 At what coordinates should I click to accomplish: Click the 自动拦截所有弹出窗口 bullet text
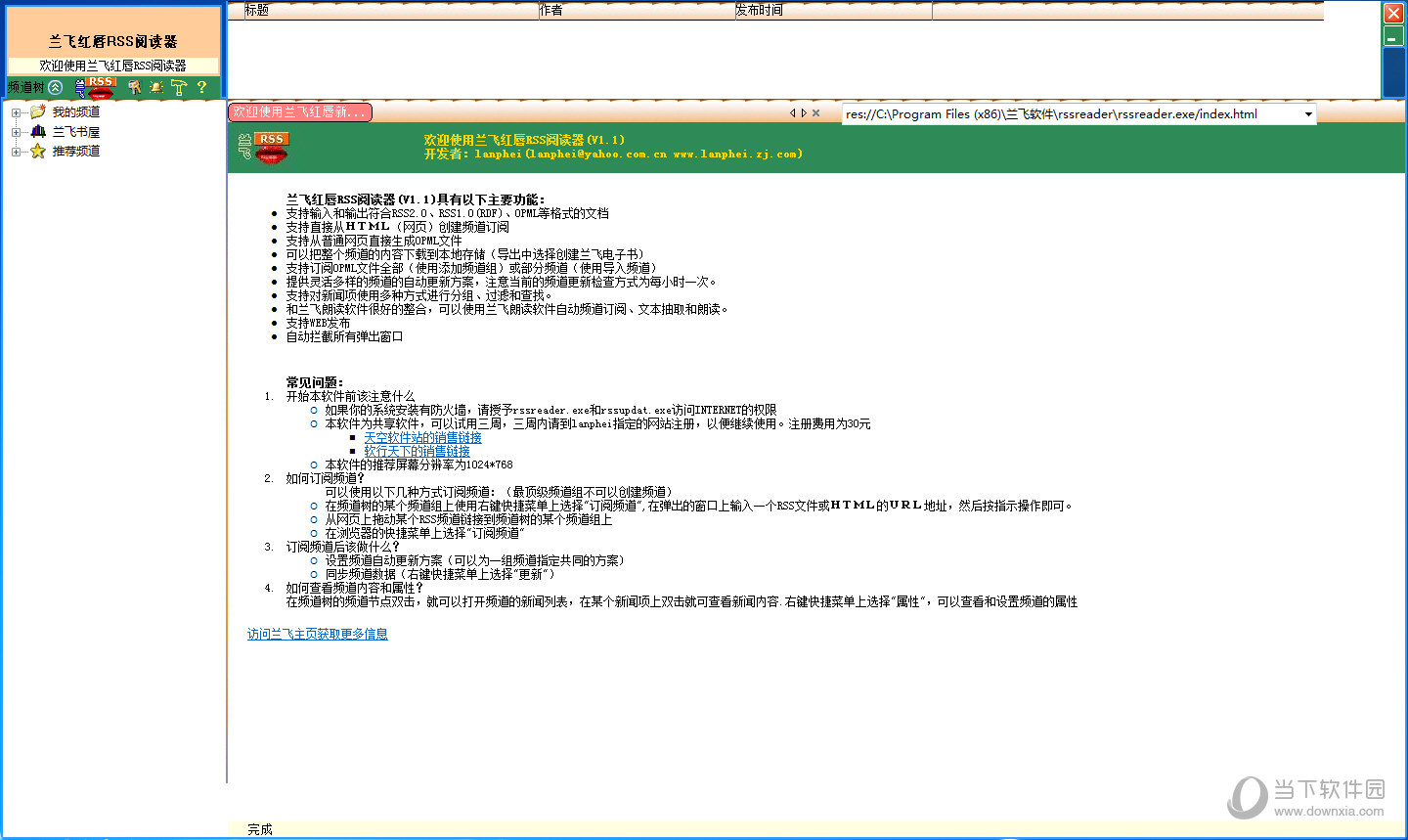tap(344, 336)
